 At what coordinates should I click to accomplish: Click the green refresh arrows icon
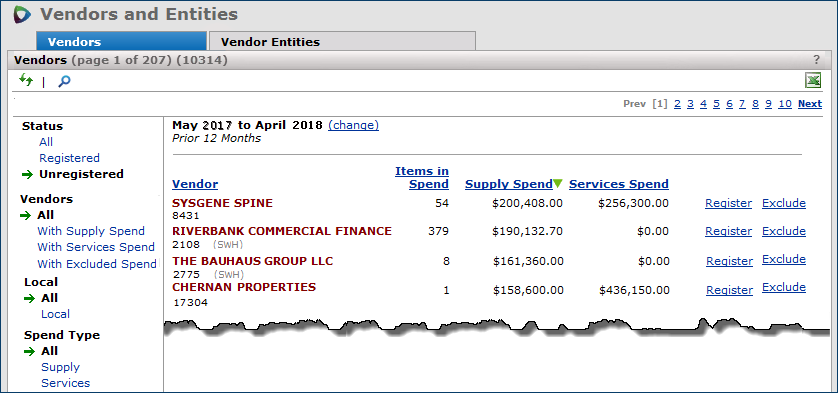tap(26, 81)
